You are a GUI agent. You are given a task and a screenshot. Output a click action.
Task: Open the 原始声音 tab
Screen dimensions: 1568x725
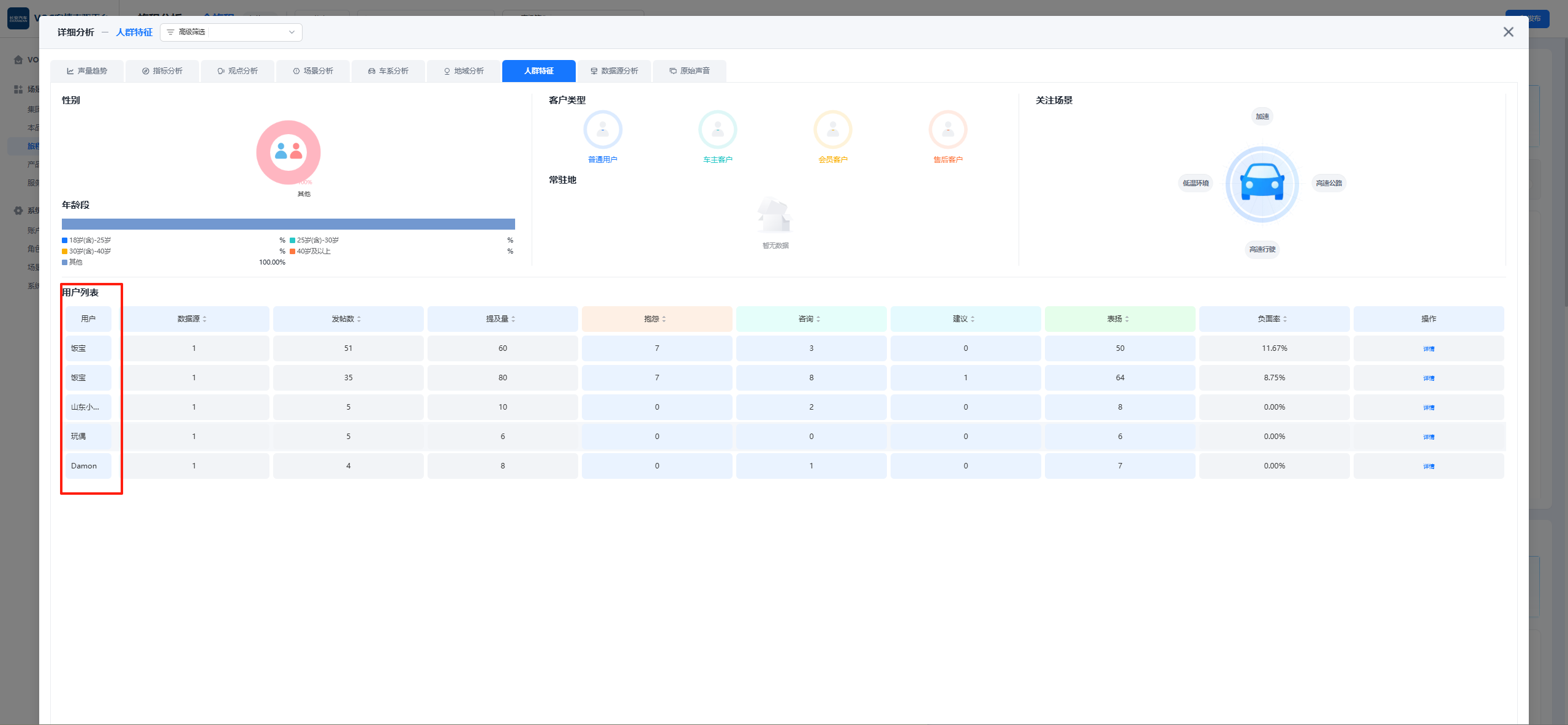[x=690, y=71]
